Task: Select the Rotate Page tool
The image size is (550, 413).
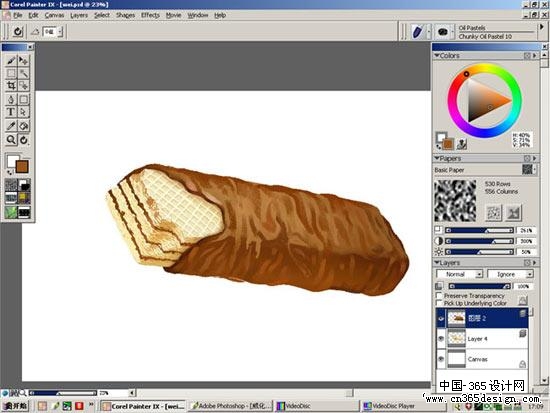Action: pyautogui.click(x=24, y=140)
